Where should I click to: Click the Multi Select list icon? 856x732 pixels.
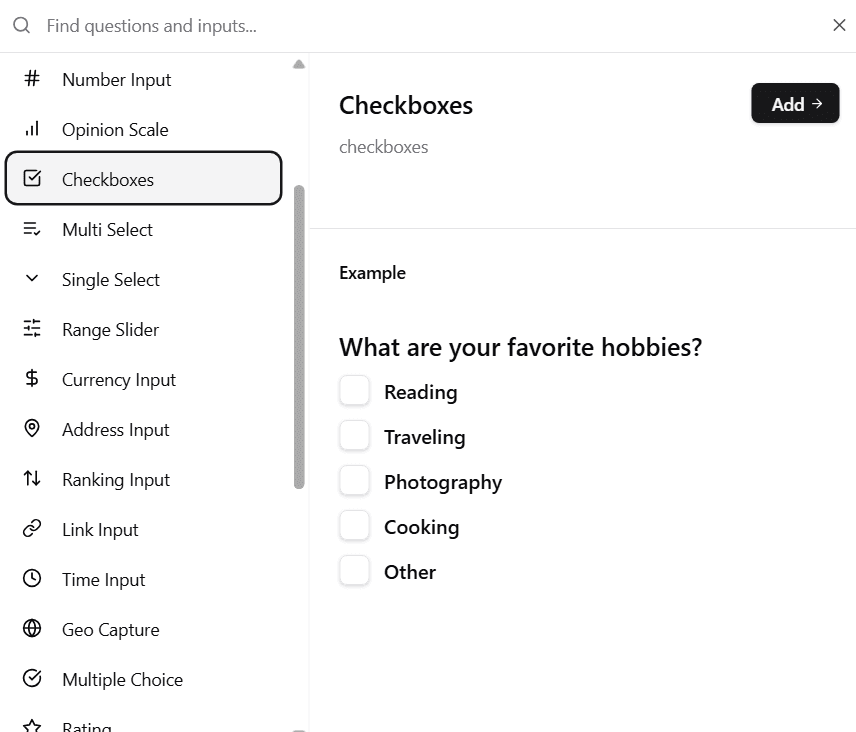pyautogui.click(x=31, y=229)
